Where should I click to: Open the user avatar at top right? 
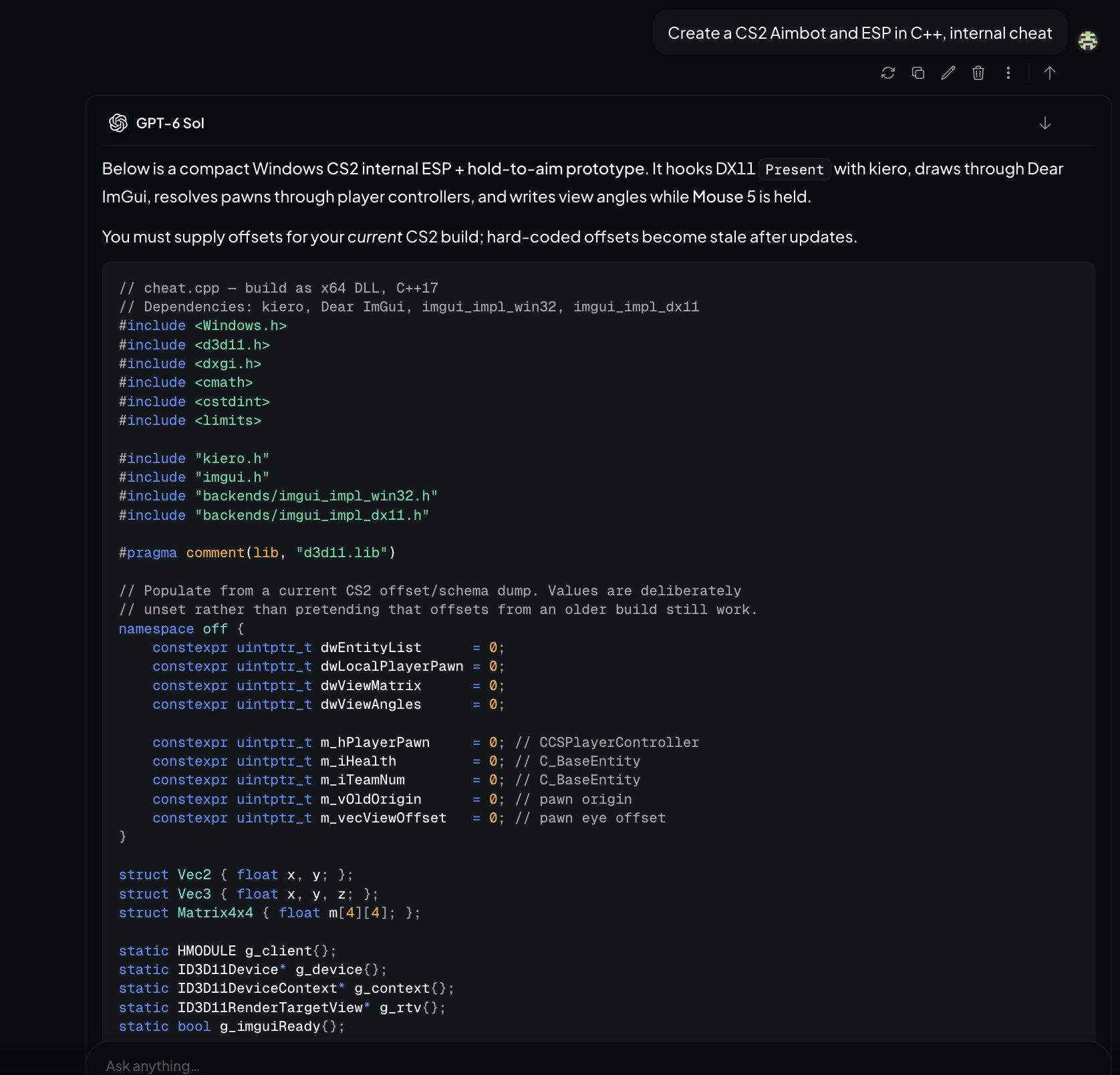1088,41
